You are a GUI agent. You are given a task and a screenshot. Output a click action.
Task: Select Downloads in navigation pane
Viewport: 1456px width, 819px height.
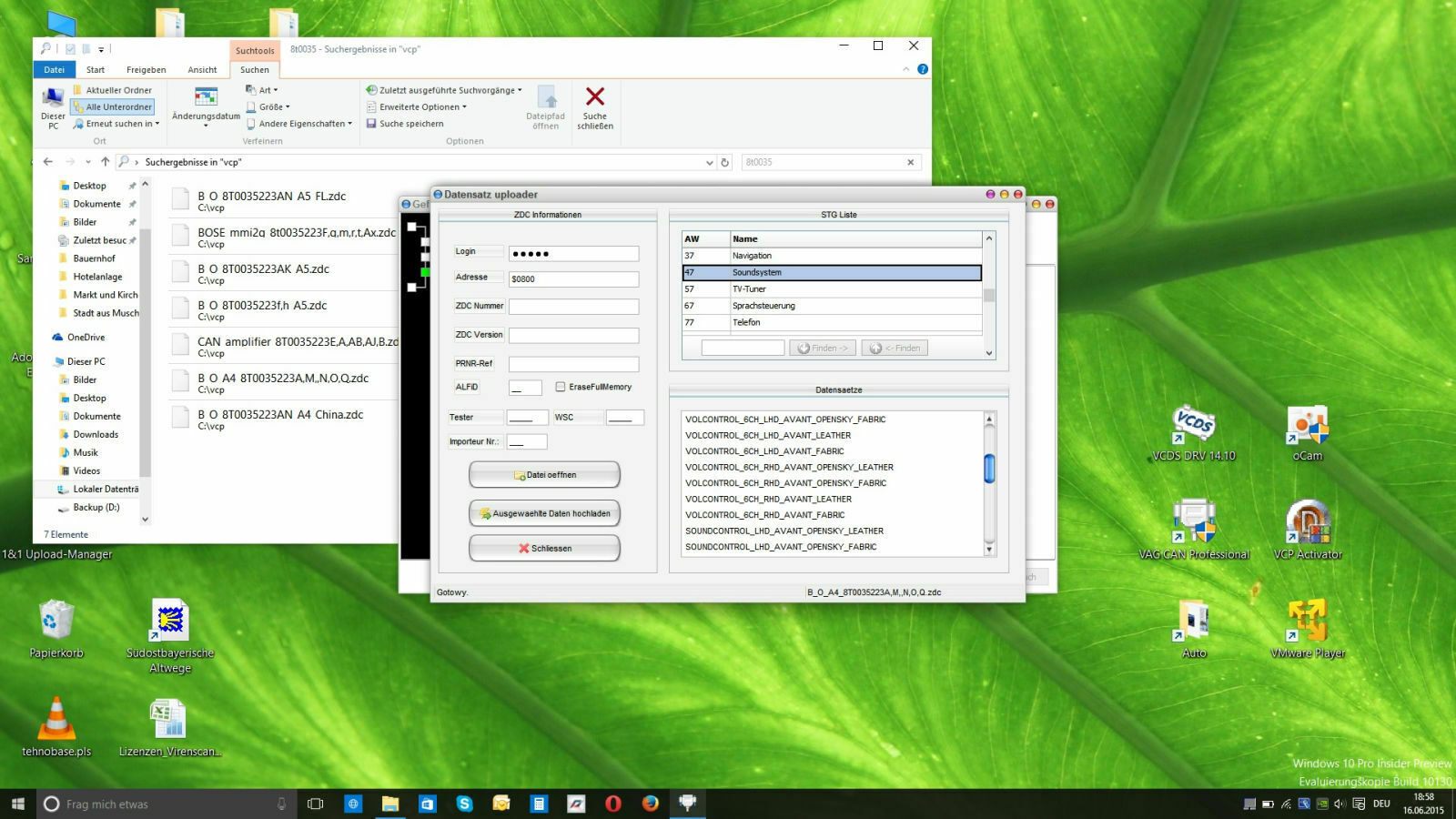96,434
